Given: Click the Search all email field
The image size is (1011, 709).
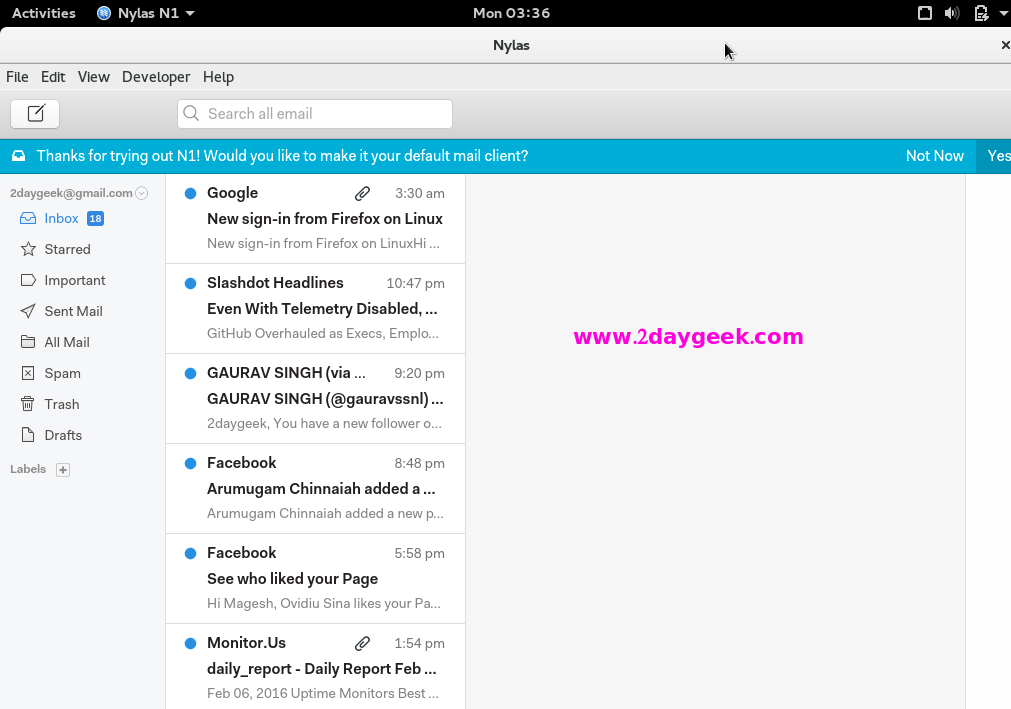Looking at the screenshot, I should [315, 114].
